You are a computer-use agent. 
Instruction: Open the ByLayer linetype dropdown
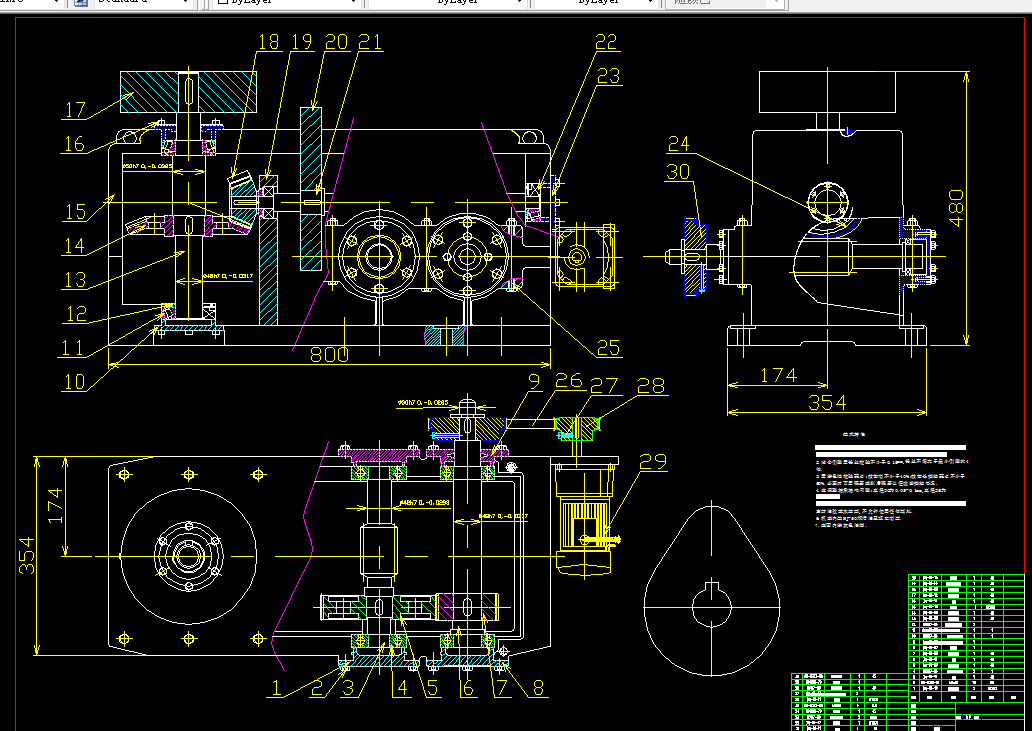tap(448, 2)
